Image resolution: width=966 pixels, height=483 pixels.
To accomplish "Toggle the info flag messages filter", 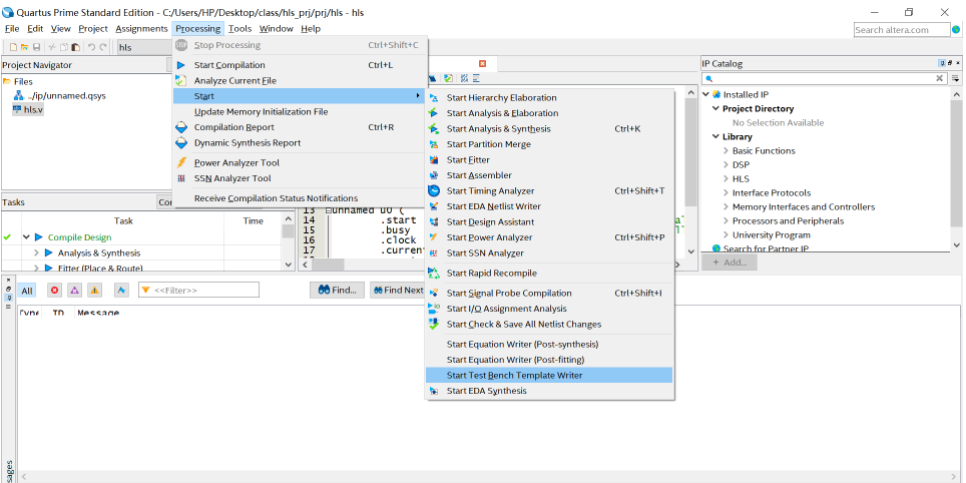I will pos(122,290).
